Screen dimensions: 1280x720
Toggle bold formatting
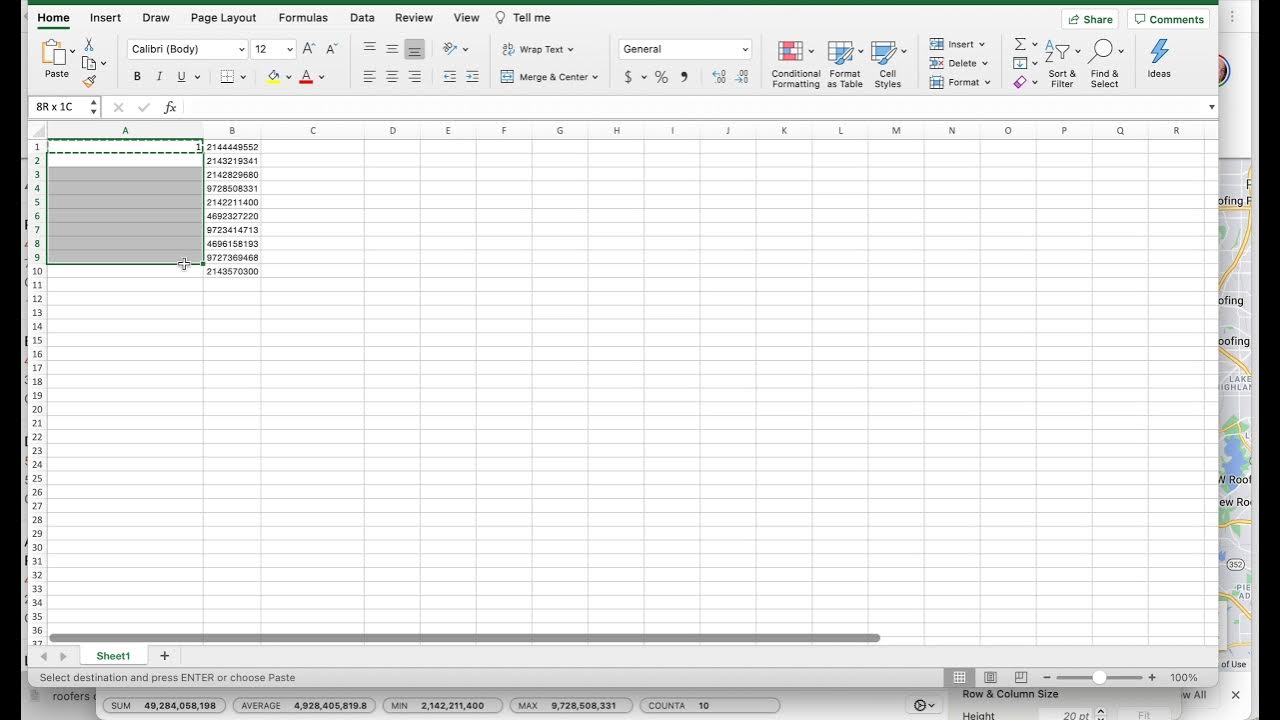(x=137, y=77)
